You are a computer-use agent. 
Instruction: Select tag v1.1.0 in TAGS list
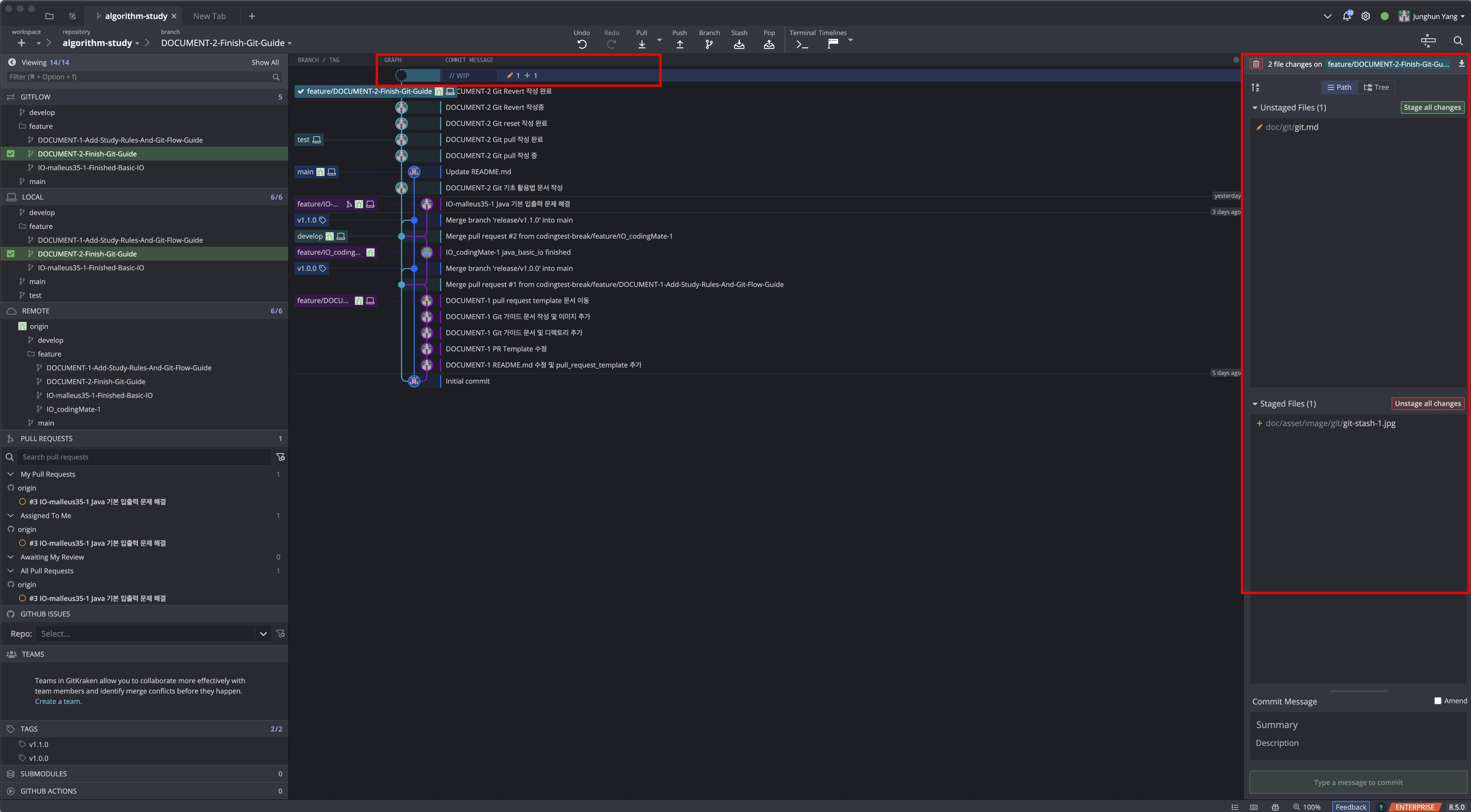(x=38, y=744)
